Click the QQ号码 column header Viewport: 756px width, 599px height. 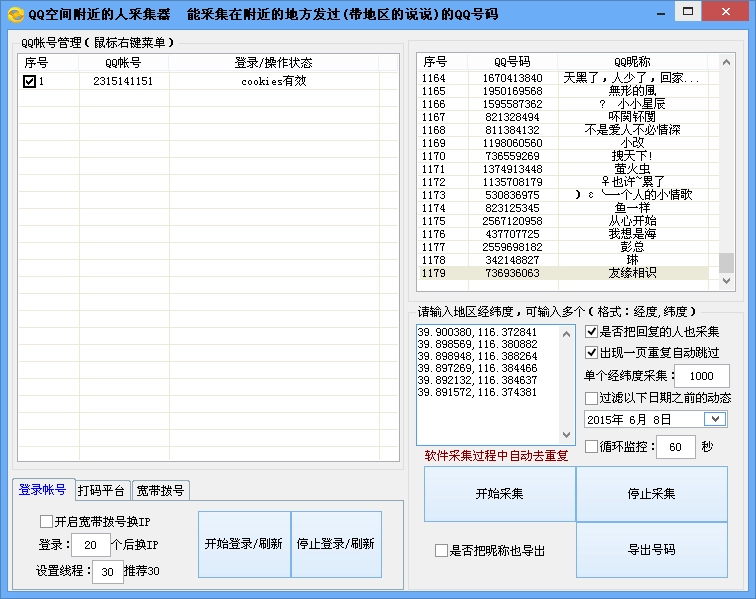click(x=513, y=62)
